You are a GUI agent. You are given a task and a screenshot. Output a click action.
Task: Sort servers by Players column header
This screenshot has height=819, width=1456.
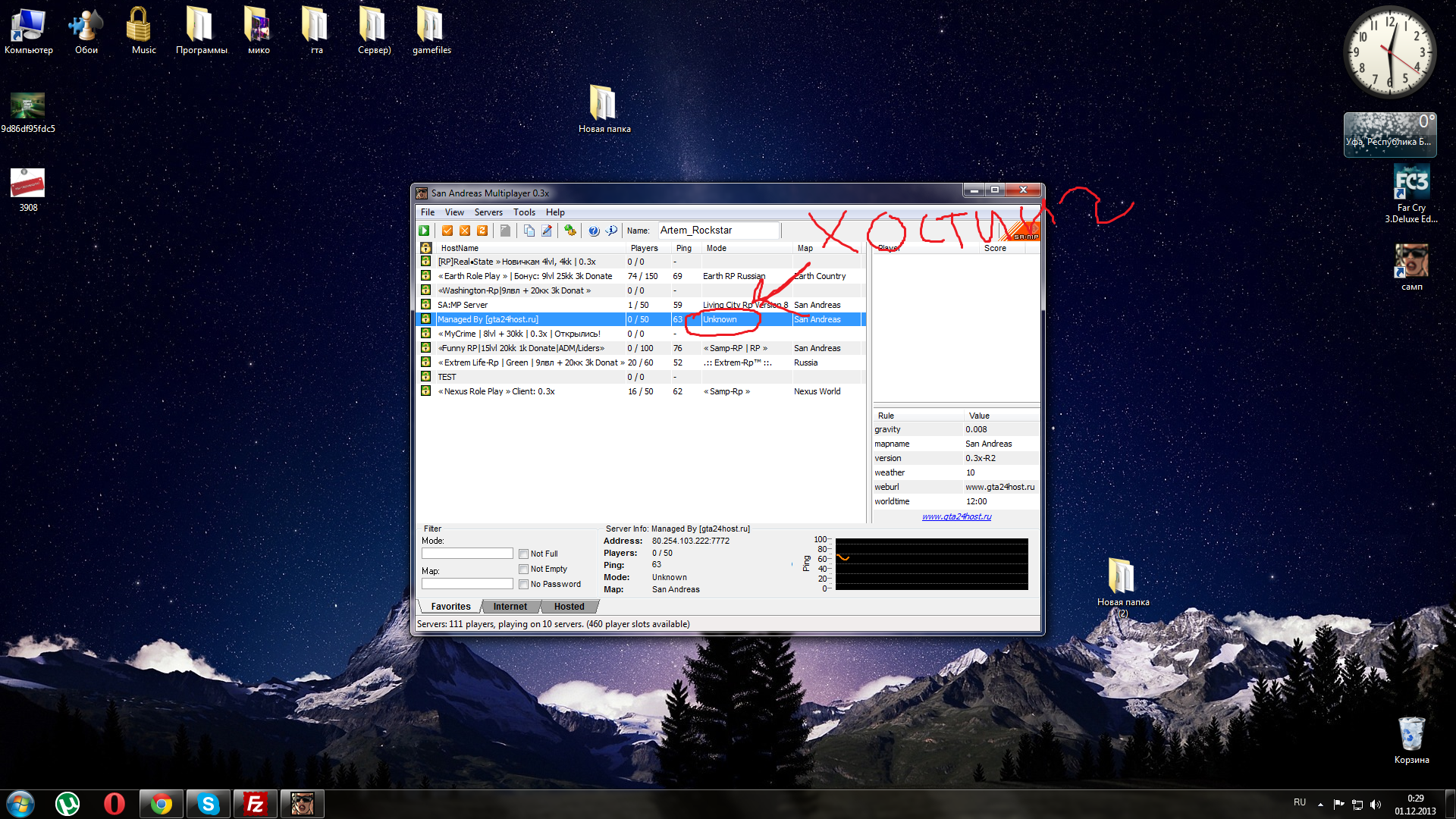point(648,248)
